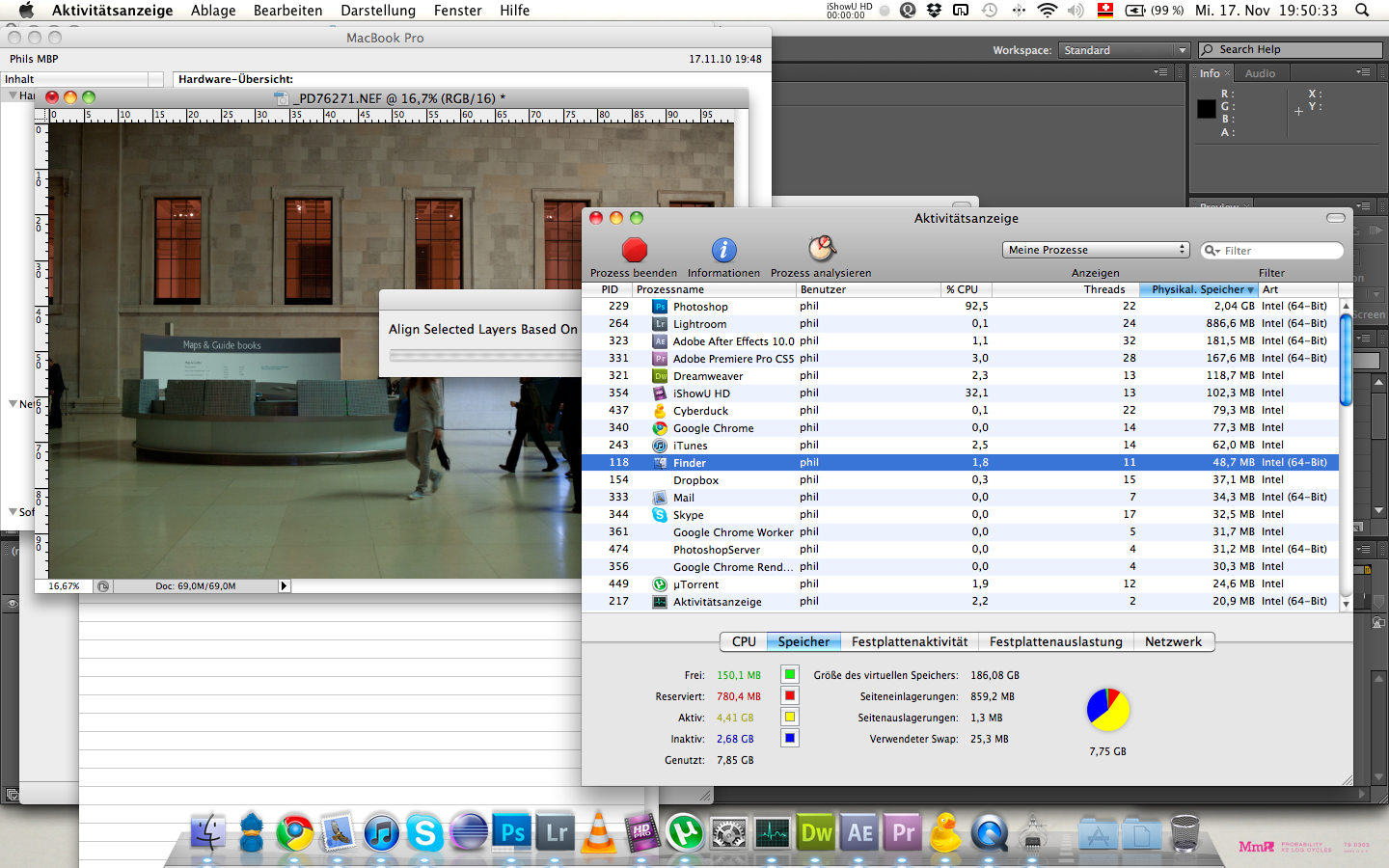Collapse the Hardware disclosure triangle in System Profiler

(13, 95)
